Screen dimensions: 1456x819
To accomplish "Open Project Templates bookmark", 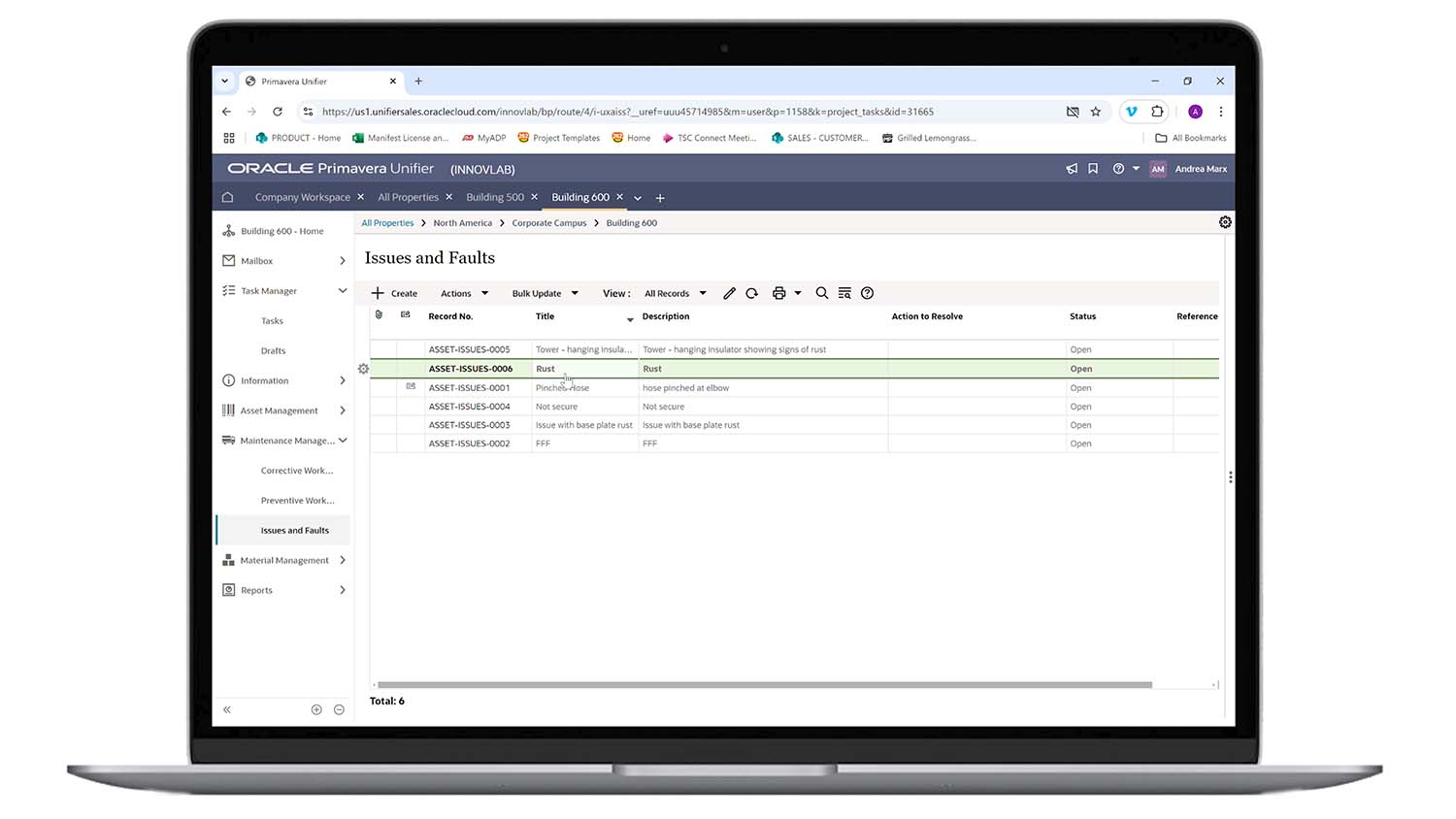I will 559,138.
